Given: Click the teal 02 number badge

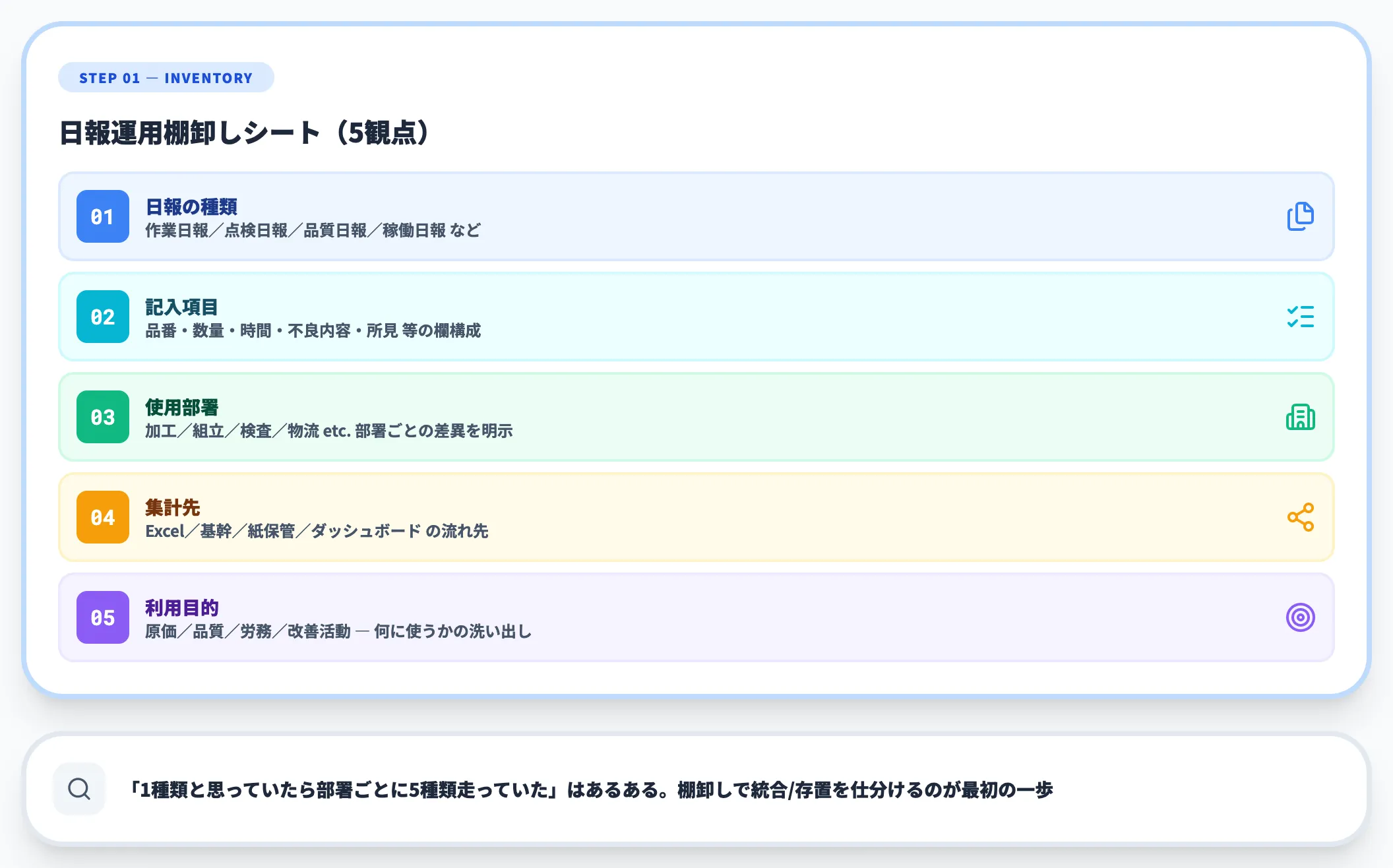Looking at the screenshot, I should tap(102, 317).
